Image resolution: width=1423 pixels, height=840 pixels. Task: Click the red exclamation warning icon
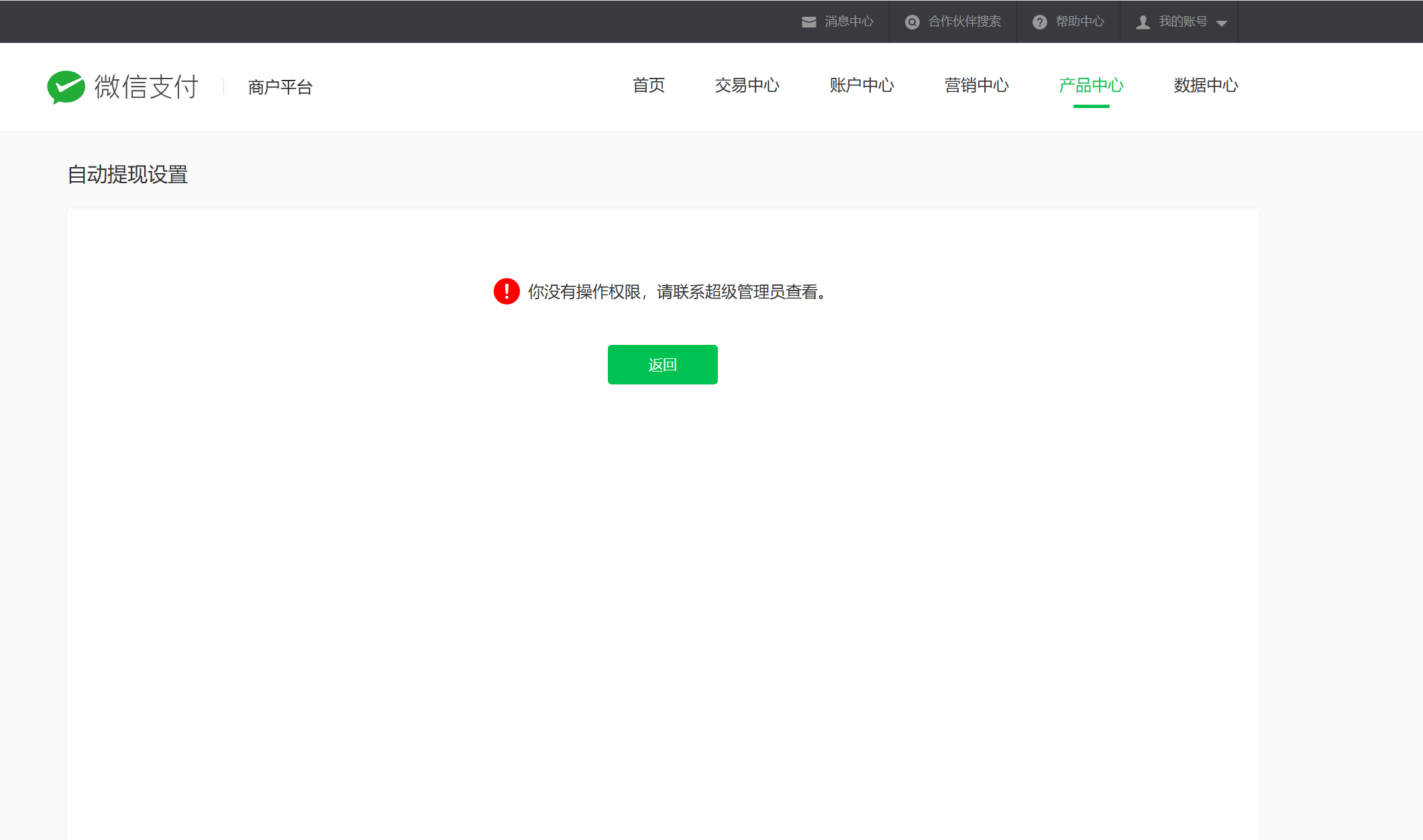[x=507, y=291]
